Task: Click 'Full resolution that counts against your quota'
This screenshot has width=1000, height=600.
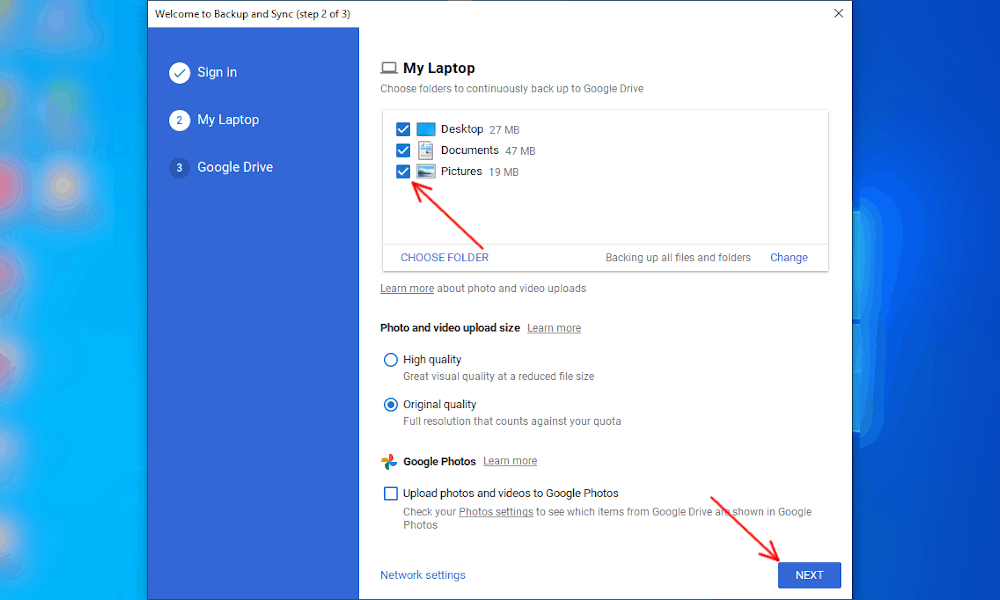Action: (x=511, y=421)
